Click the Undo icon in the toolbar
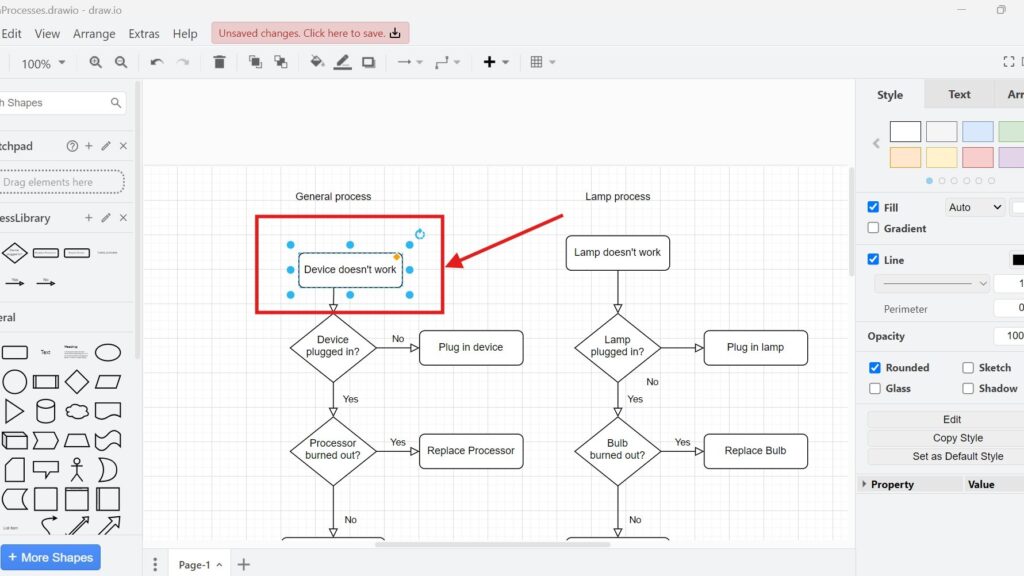 [156, 61]
